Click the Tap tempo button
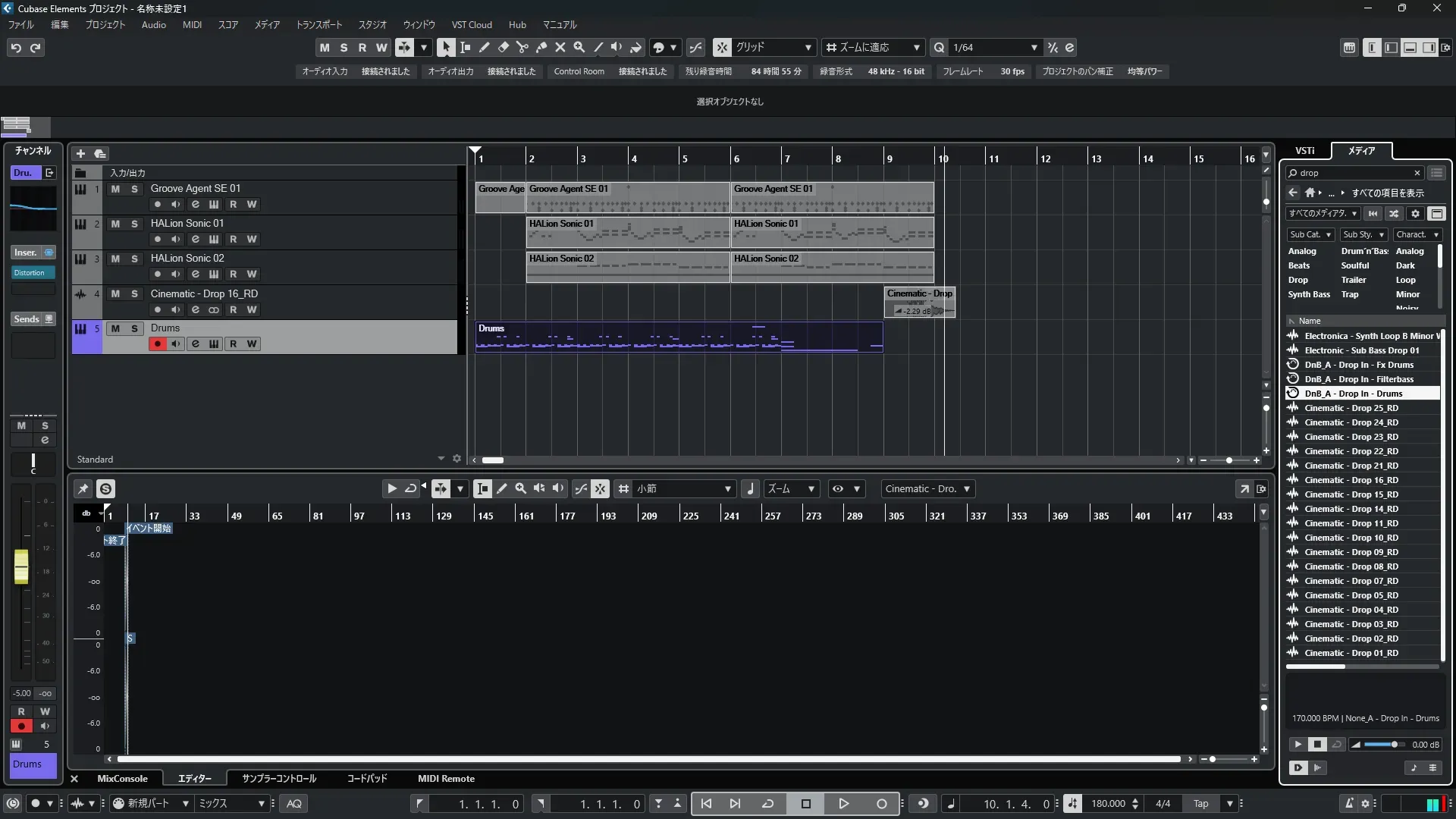 (1200, 803)
